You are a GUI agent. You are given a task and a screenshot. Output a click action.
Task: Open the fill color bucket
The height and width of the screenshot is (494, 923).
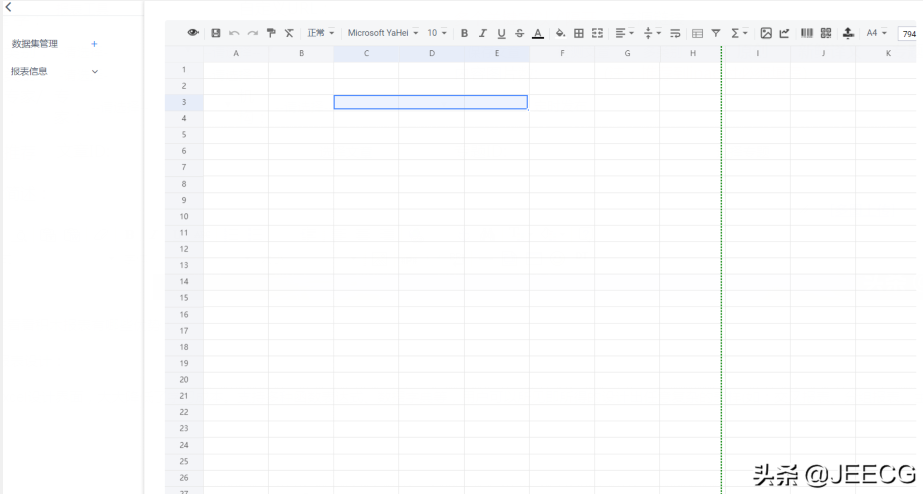point(560,33)
